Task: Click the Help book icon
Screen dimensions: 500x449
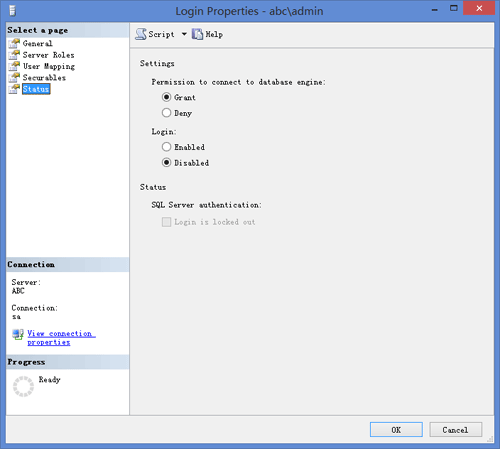Action: tap(197, 34)
